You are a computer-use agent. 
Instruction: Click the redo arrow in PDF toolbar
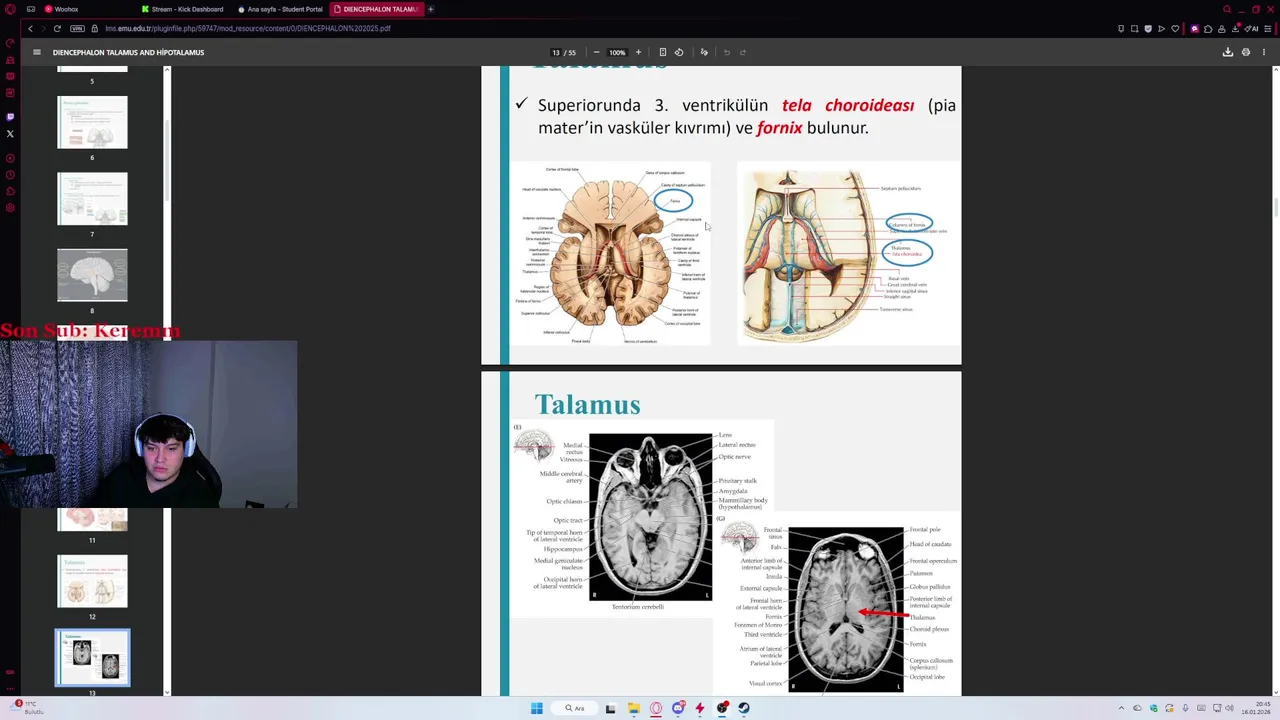(743, 52)
